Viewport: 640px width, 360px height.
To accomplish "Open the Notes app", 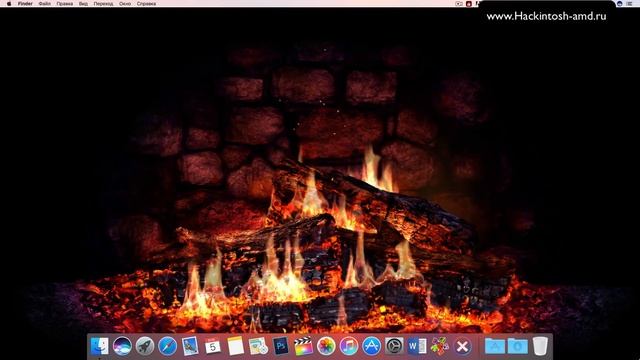I will pos(236,347).
